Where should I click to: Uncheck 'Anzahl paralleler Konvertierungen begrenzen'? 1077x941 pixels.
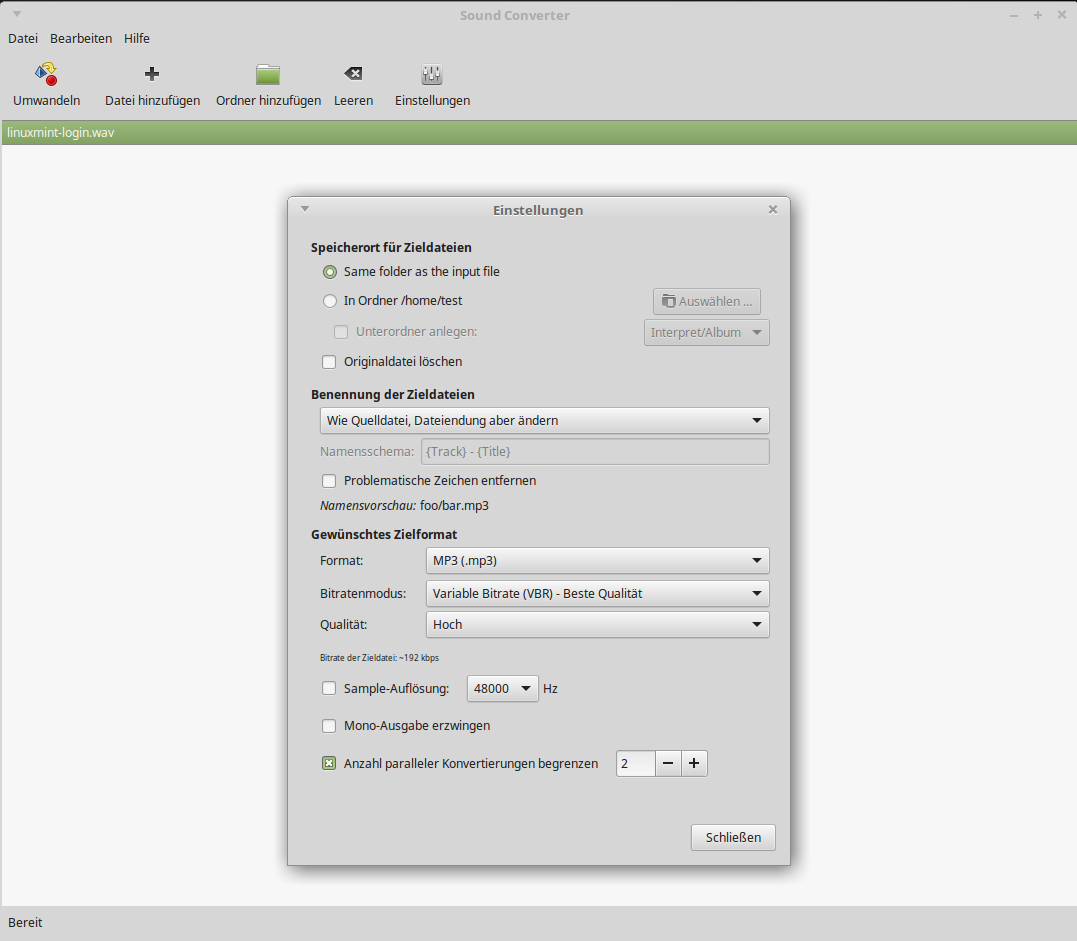click(329, 763)
